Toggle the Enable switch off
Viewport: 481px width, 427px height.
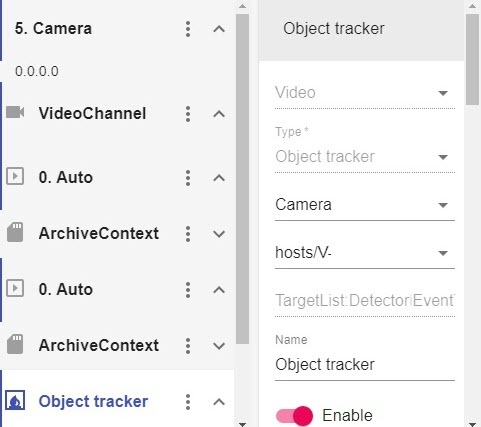pyautogui.click(x=294, y=416)
